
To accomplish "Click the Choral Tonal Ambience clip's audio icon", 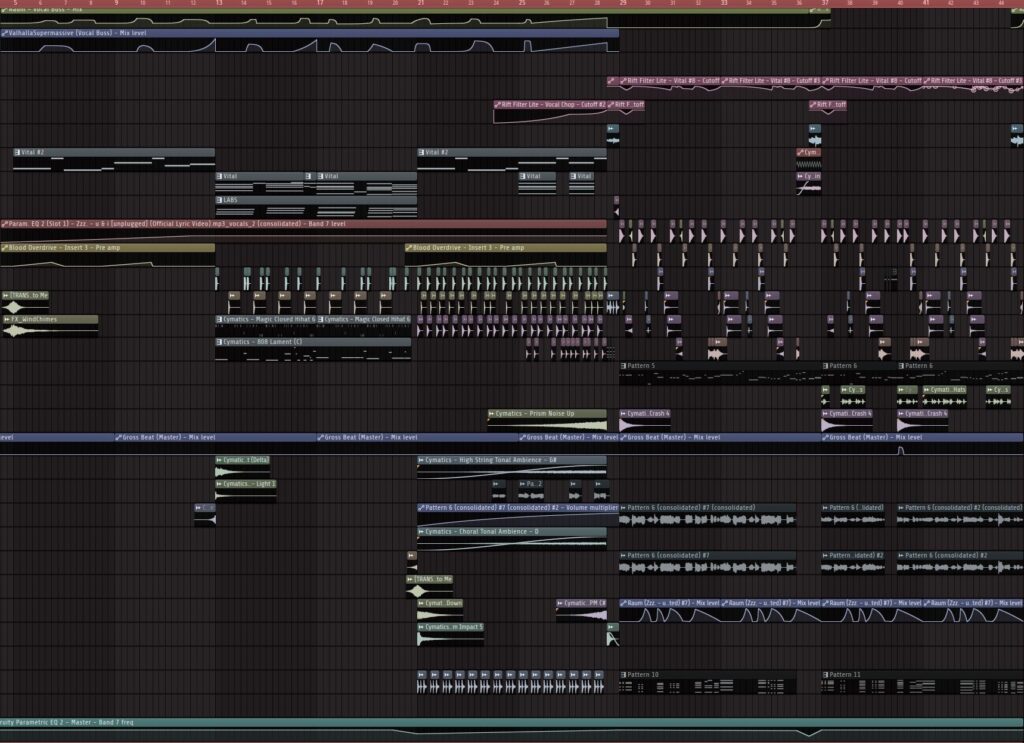I will point(421,532).
